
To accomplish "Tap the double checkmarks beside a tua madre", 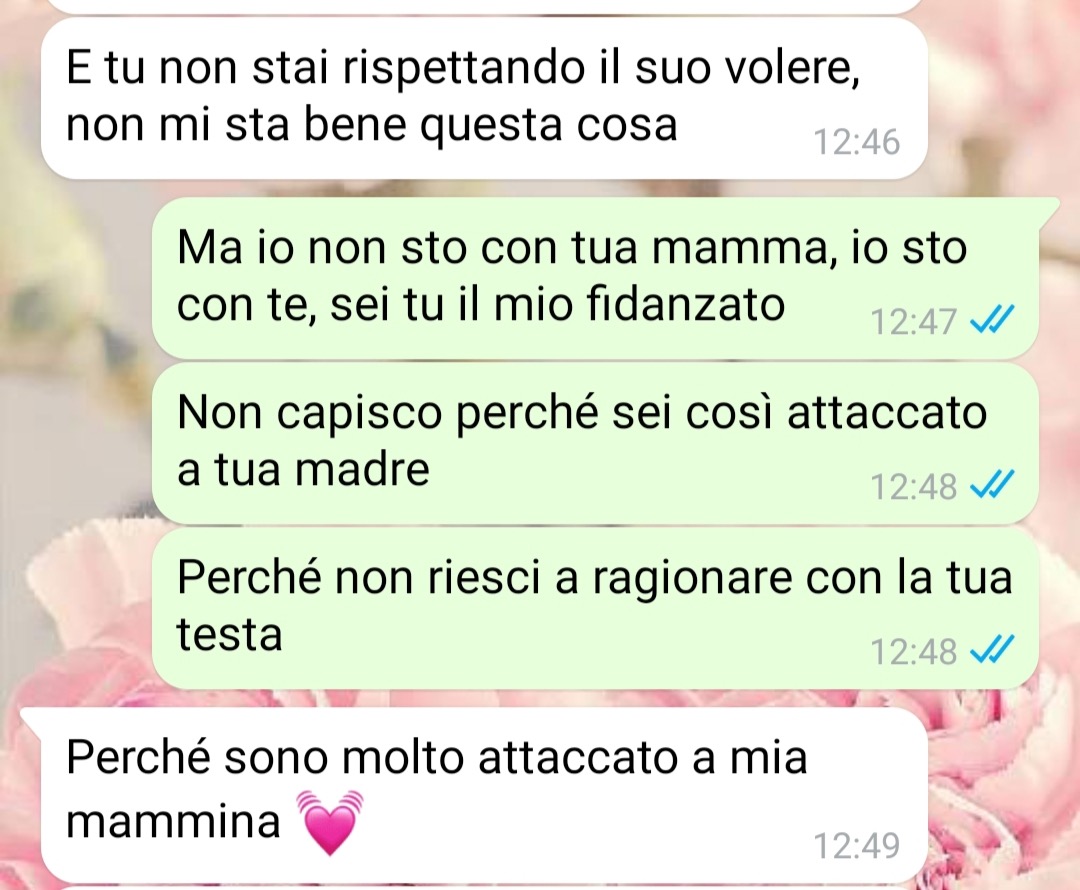I will pyautogui.click(x=991, y=485).
